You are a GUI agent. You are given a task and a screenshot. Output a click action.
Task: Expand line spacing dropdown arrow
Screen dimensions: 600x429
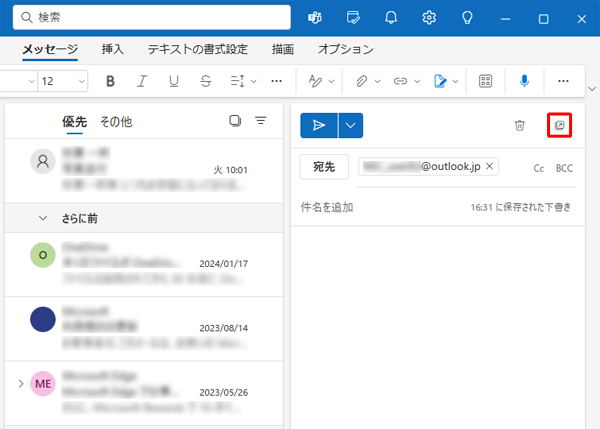click(253, 81)
